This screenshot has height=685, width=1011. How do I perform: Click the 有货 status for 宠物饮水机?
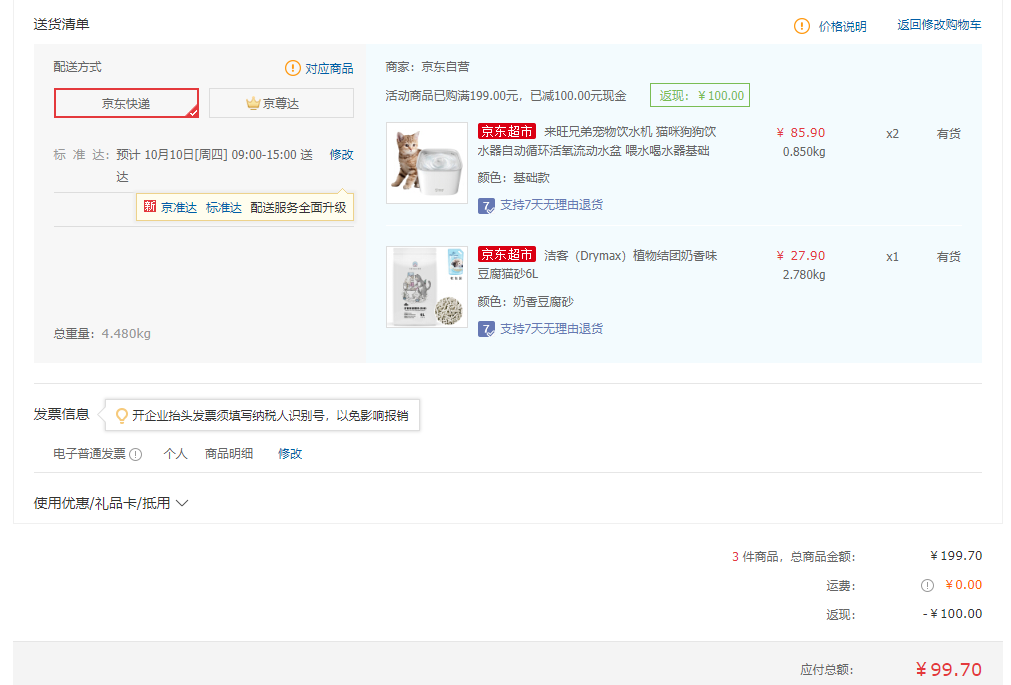(x=948, y=134)
